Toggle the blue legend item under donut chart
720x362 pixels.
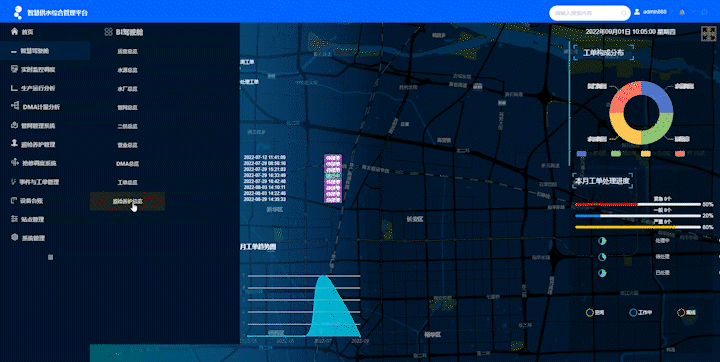(x=581, y=153)
